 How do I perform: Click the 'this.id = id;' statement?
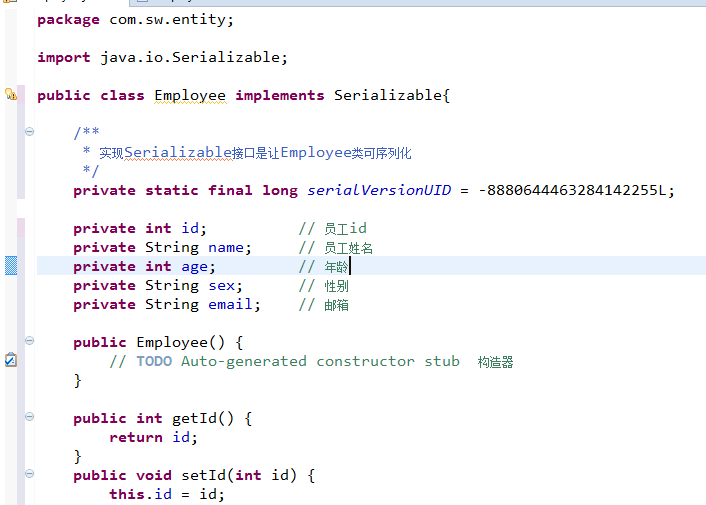coord(167,495)
